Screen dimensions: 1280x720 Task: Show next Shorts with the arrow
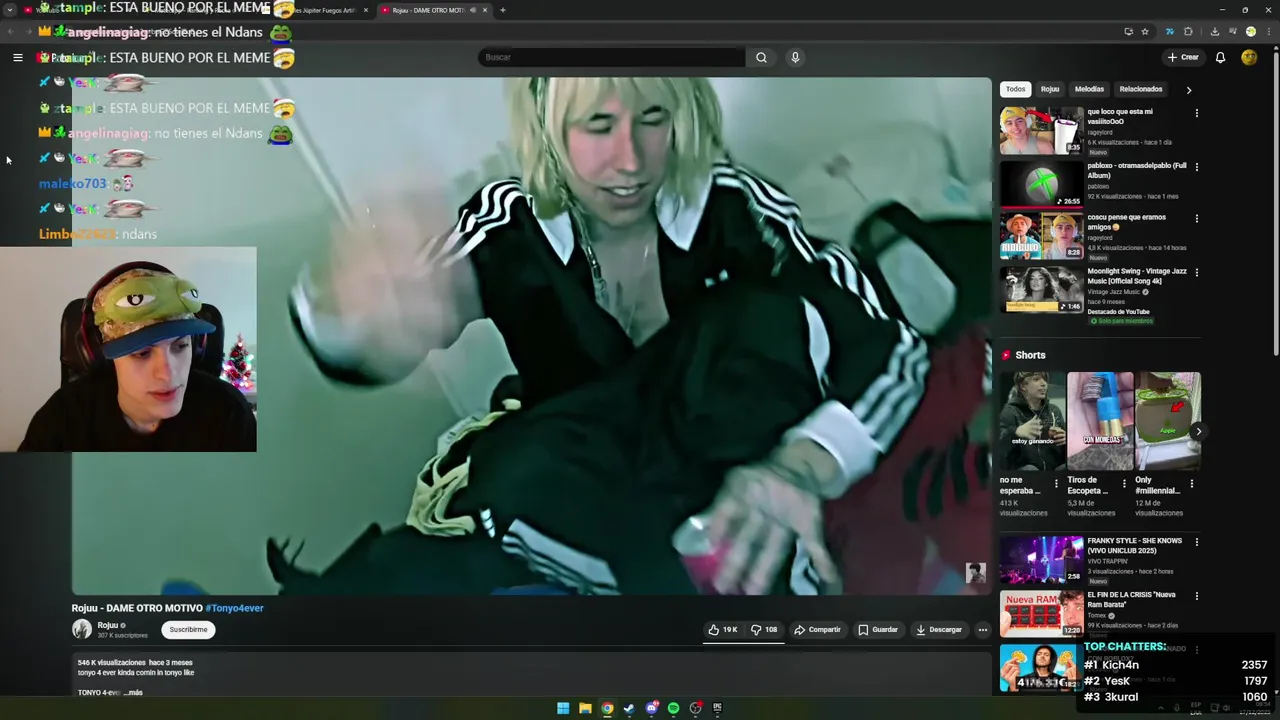1198,432
